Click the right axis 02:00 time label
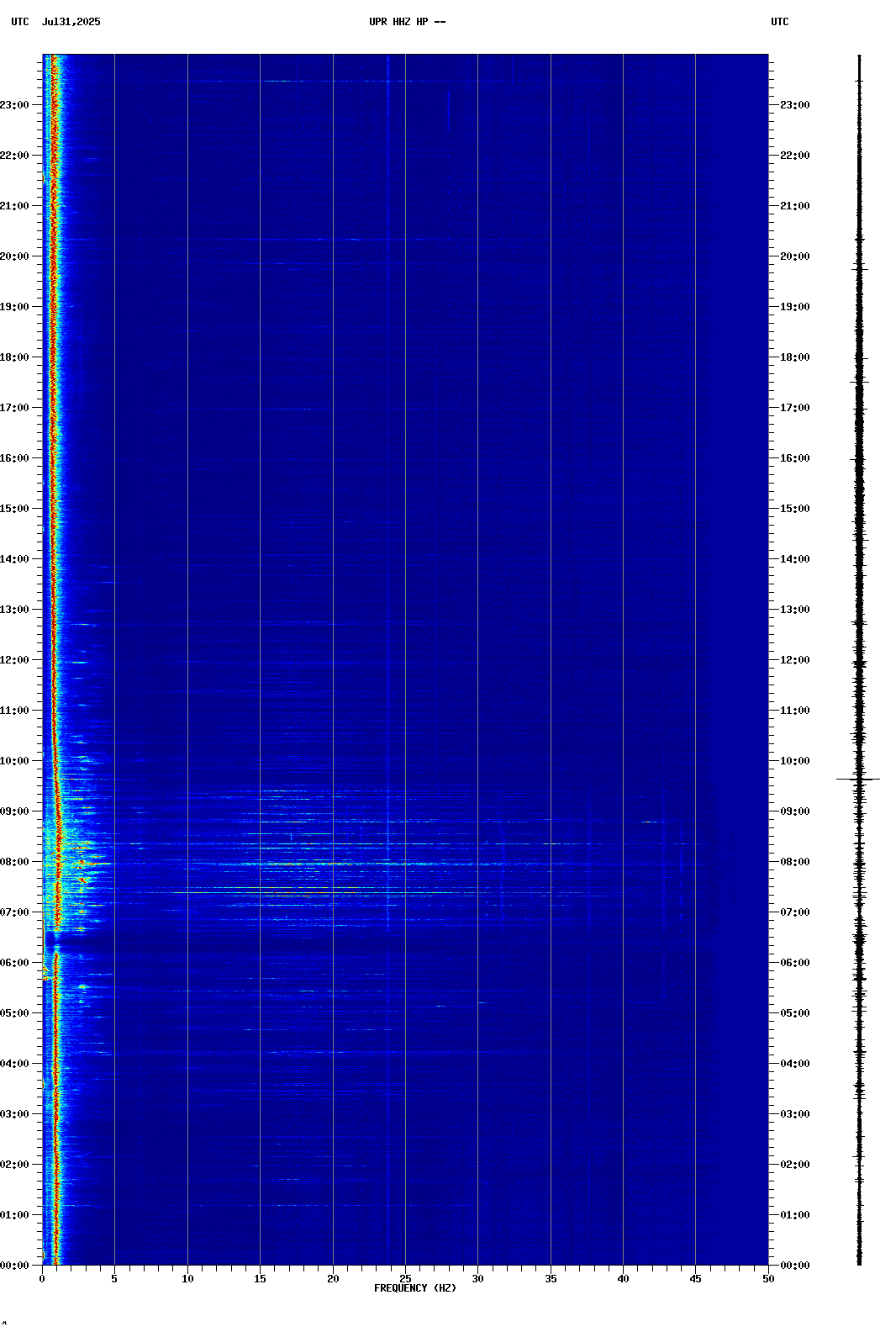 pos(795,1165)
